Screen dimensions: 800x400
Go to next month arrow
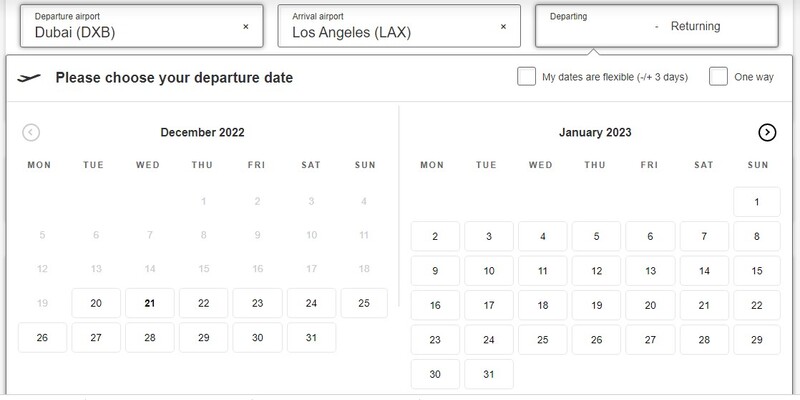767,132
